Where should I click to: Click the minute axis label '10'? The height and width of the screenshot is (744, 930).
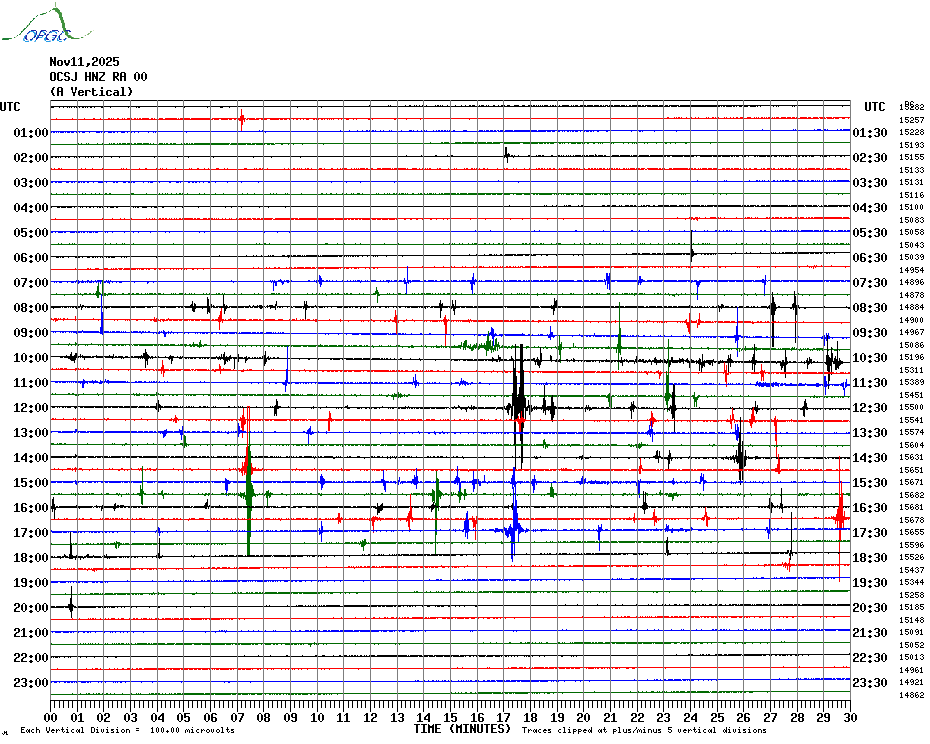click(x=317, y=718)
